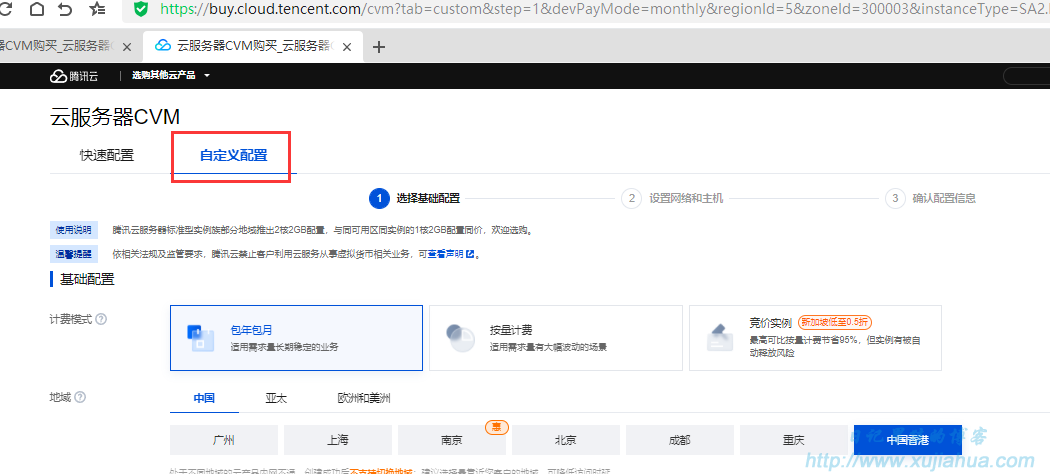
Task: Select the 自定义配置 tab
Action: 234,155
